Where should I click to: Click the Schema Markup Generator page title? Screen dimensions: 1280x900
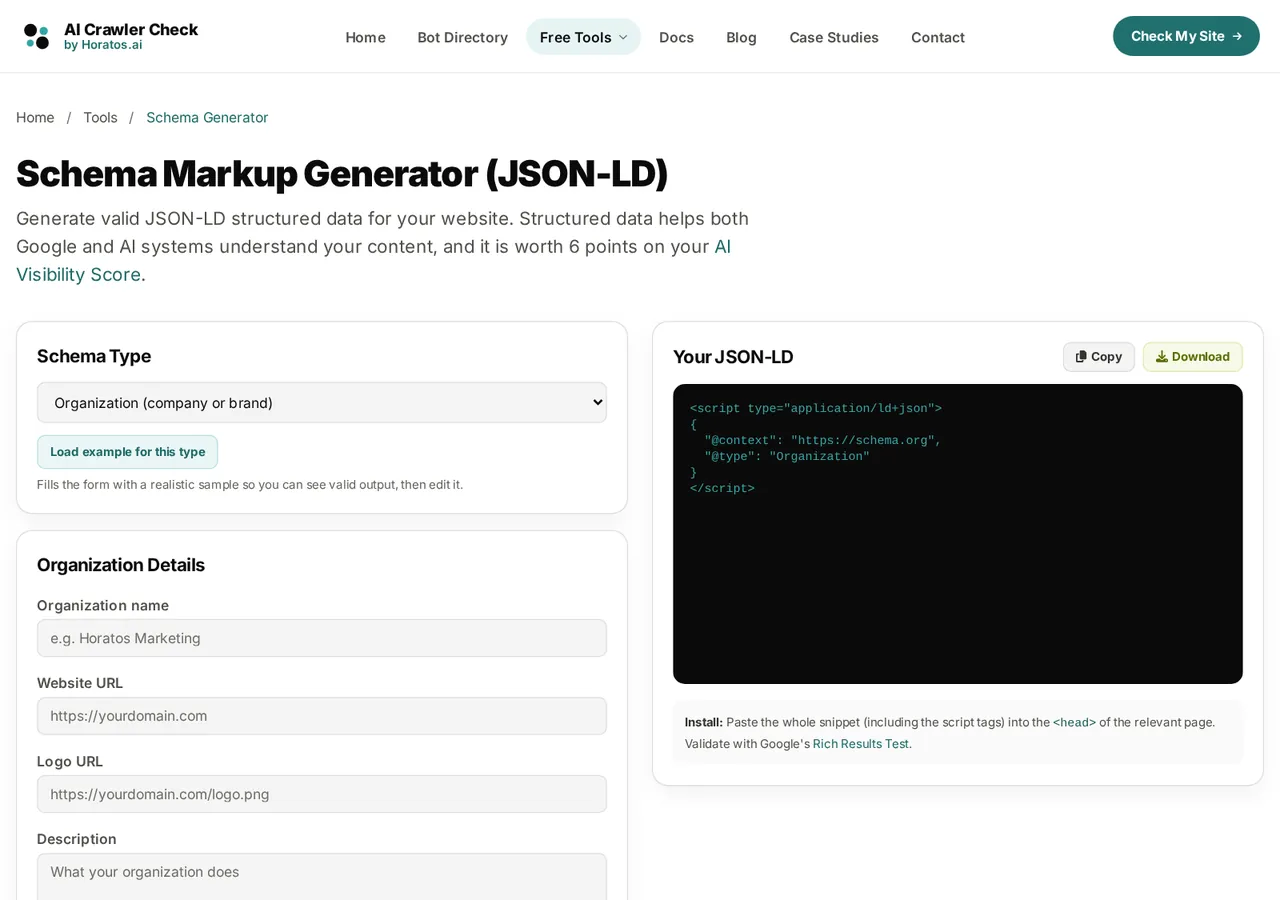point(342,173)
